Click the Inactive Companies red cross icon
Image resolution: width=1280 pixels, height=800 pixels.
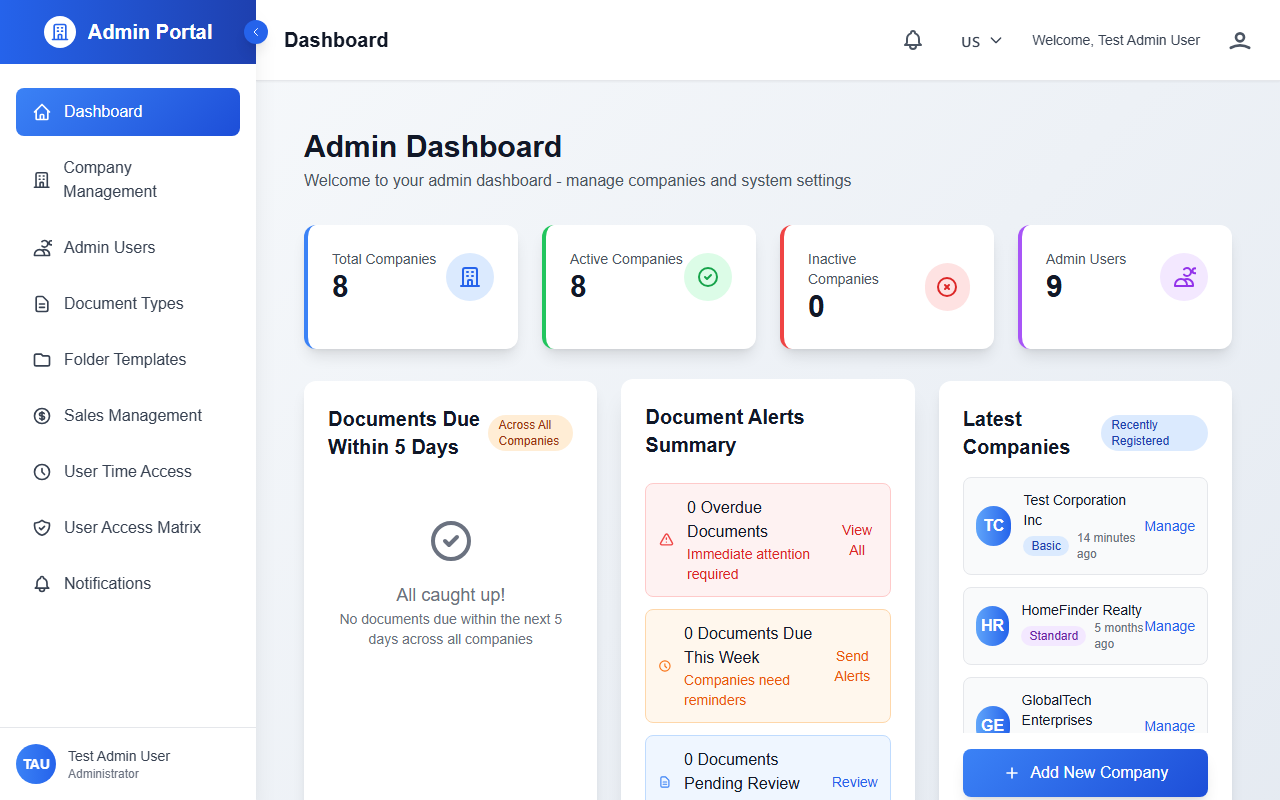pyautogui.click(x=946, y=287)
